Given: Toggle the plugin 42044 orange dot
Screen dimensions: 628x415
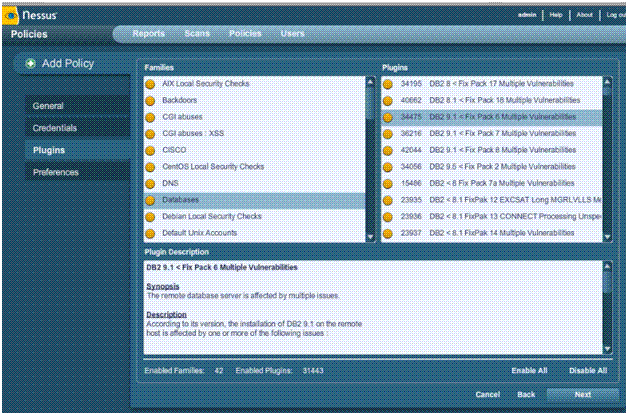Looking at the screenshot, I should pyautogui.click(x=388, y=151).
